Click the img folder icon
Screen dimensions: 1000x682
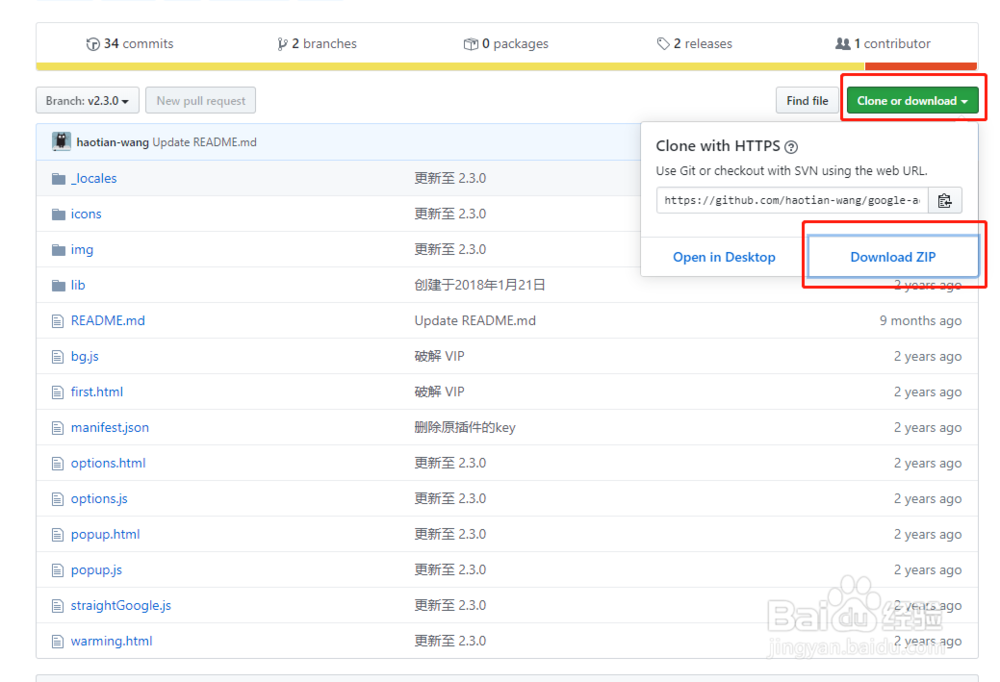tap(59, 249)
